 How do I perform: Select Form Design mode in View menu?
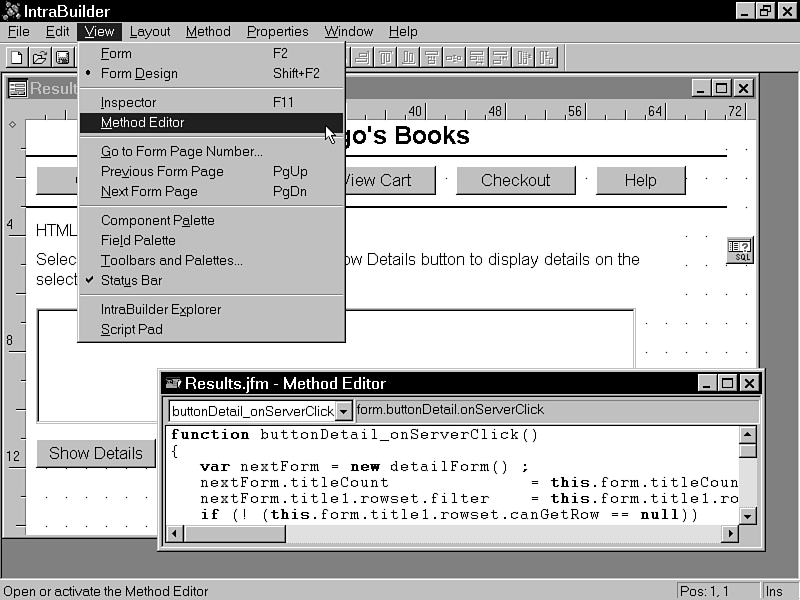tap(139, 73)
